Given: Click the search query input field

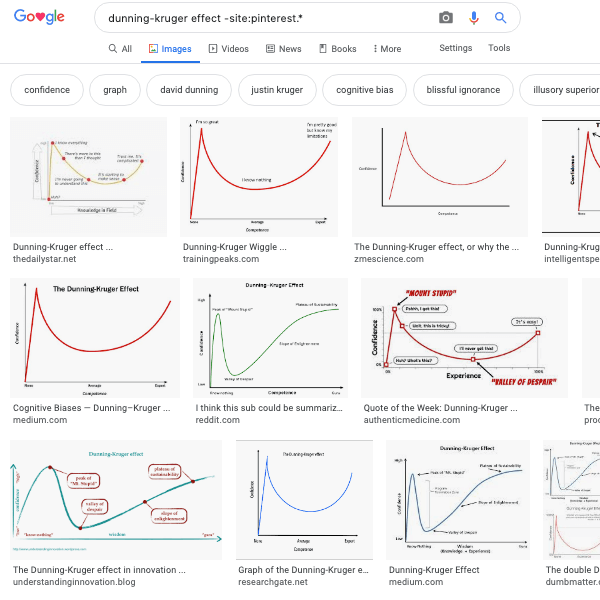Looking at the screenshot, I should 260,18.
